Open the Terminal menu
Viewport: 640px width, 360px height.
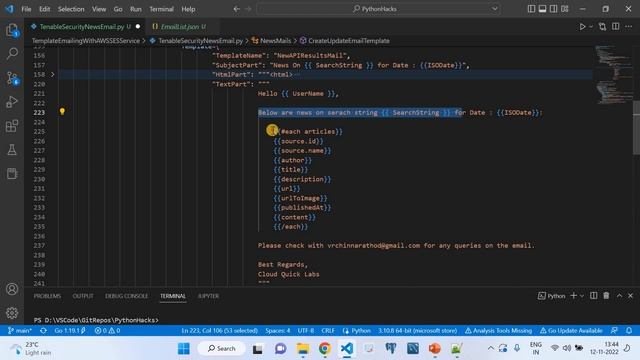(161, 9)
